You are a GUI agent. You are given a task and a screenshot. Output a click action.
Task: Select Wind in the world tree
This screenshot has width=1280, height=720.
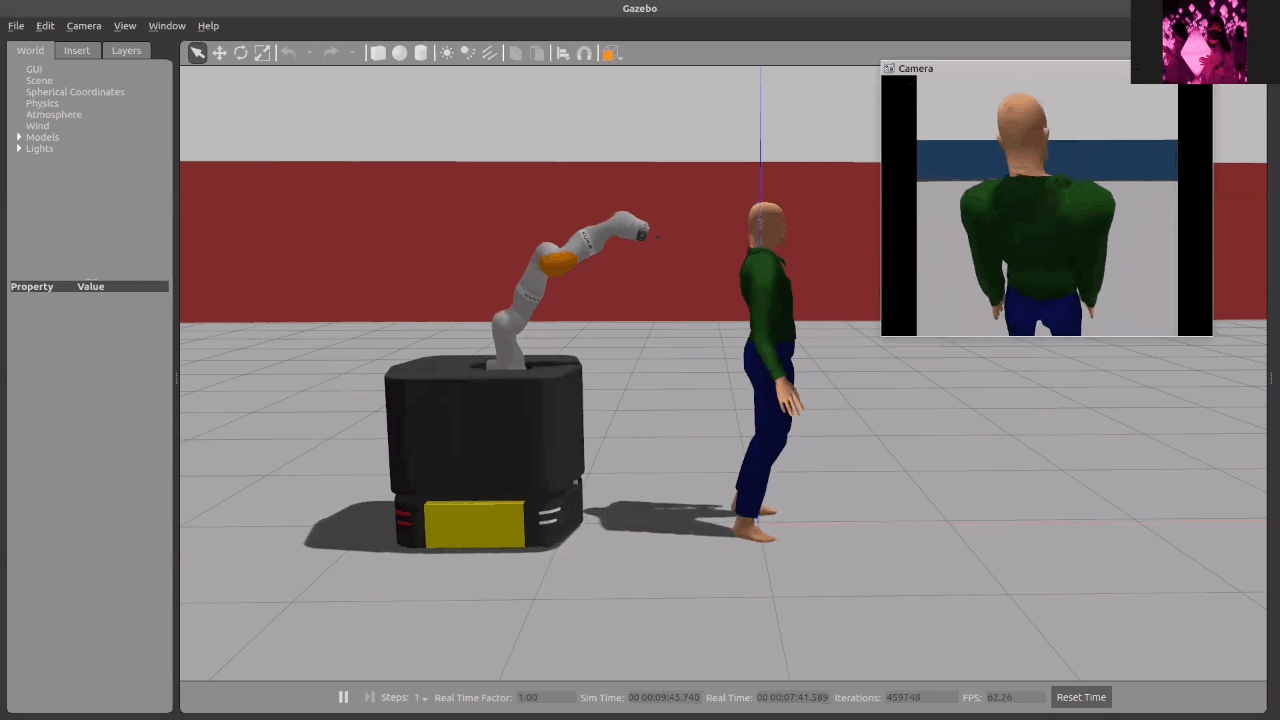coord(37,126)
